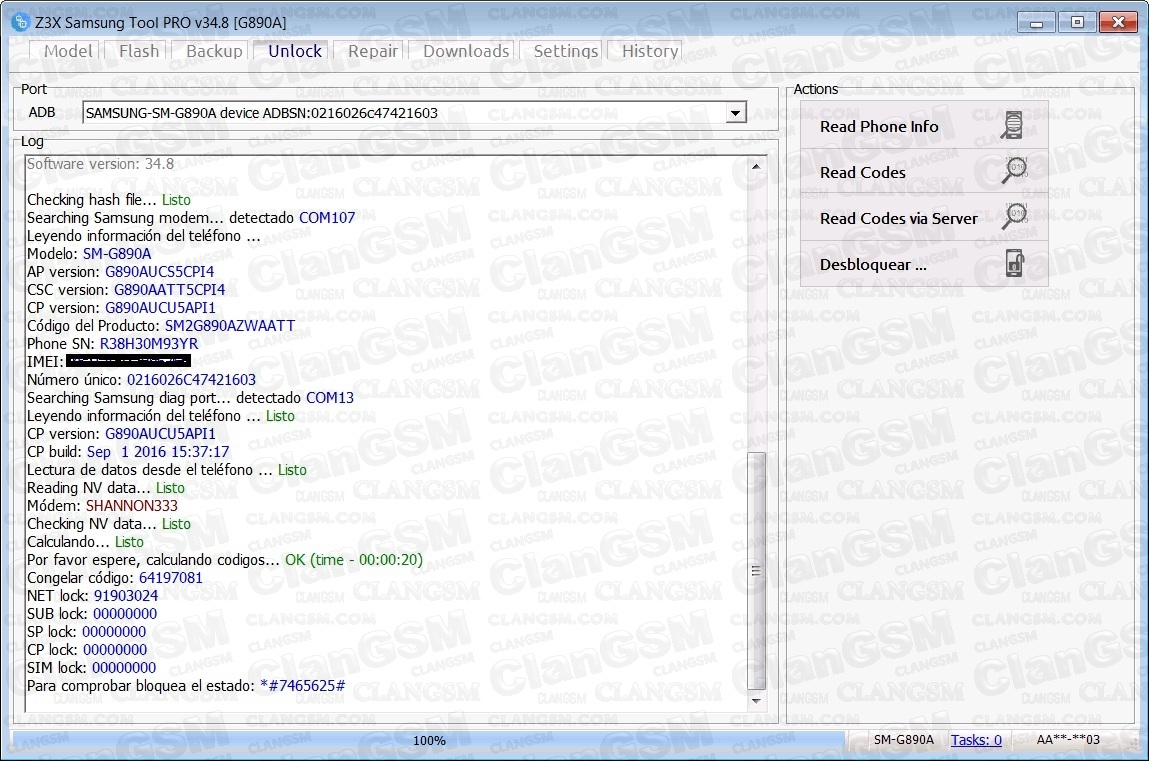
Task: Click the Desbloquear ... button
Action: [x=923, y=264]
